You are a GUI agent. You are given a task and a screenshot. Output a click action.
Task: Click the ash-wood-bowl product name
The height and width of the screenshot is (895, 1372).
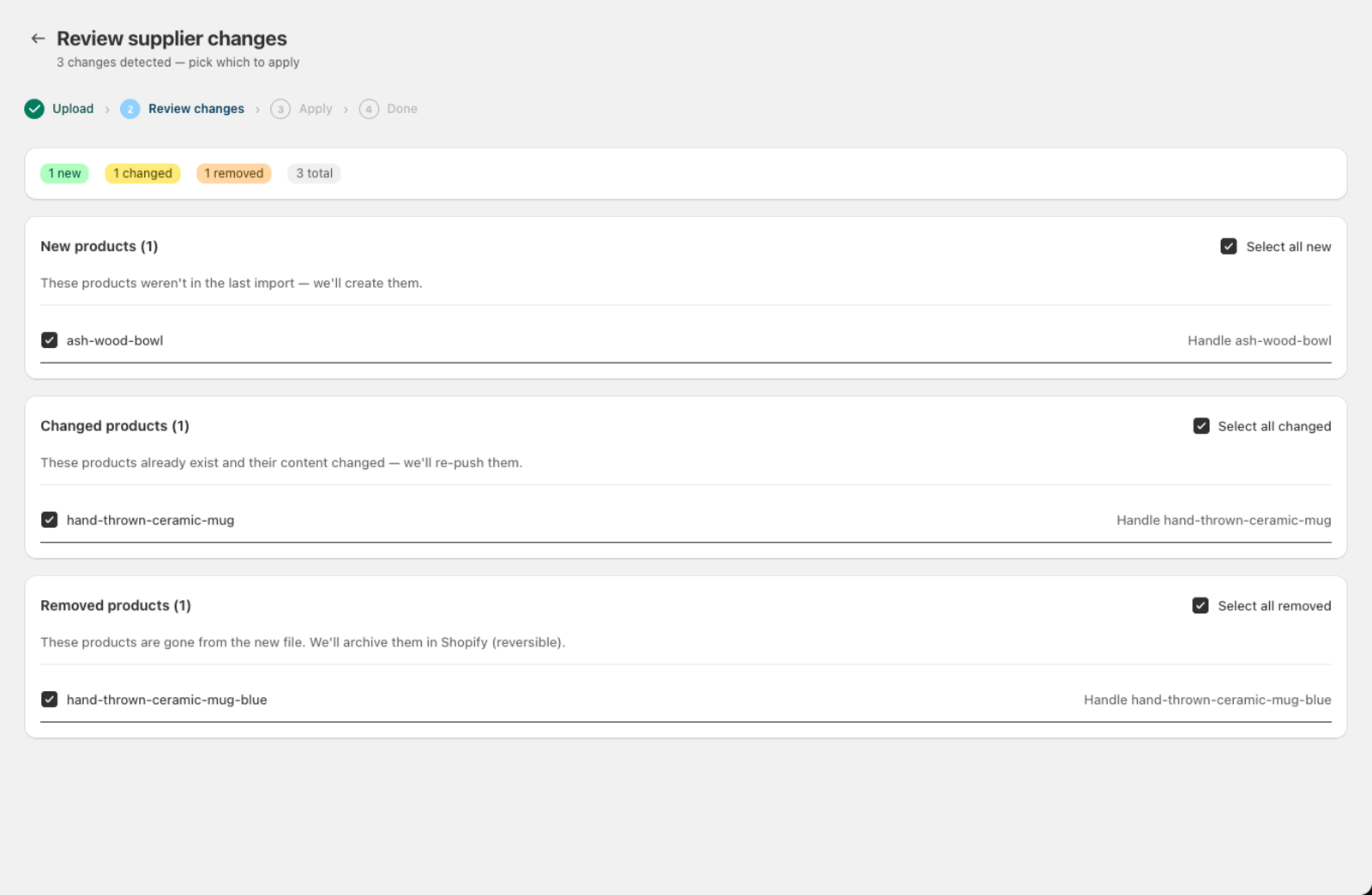tap(115, 340)
